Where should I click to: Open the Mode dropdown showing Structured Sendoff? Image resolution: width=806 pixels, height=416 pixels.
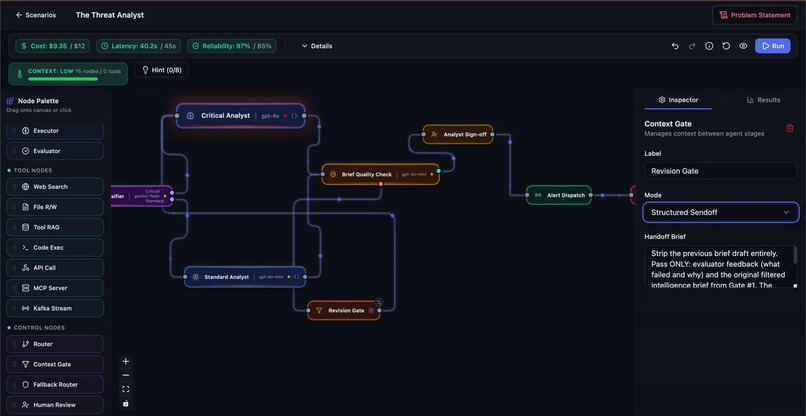[721, 212]
